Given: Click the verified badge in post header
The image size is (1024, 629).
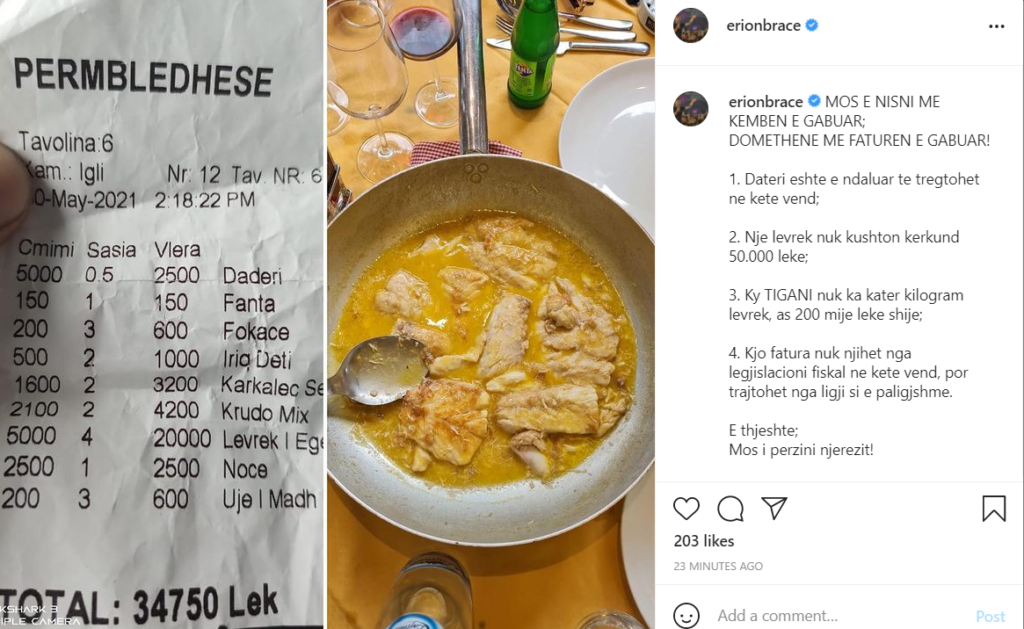Looking at the screenshot, I should tap(812, 26).
